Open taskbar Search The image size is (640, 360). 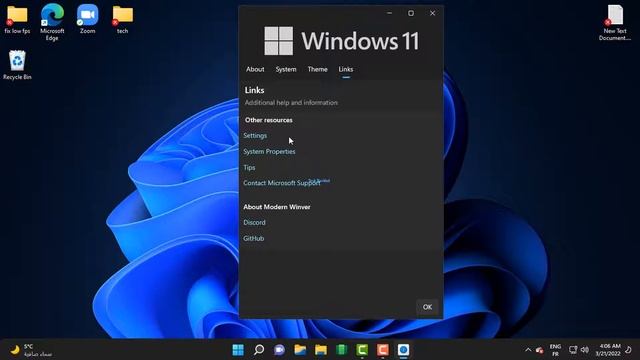point(259,350)
